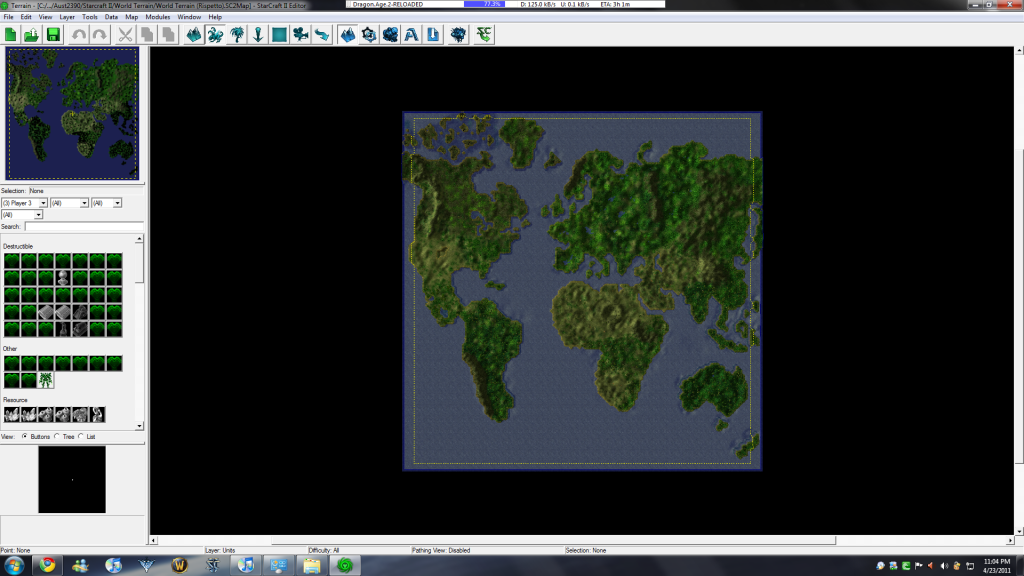Viewport: 1024px width, 576px height.
Task: Open the Data editor module
Action: 391,35
